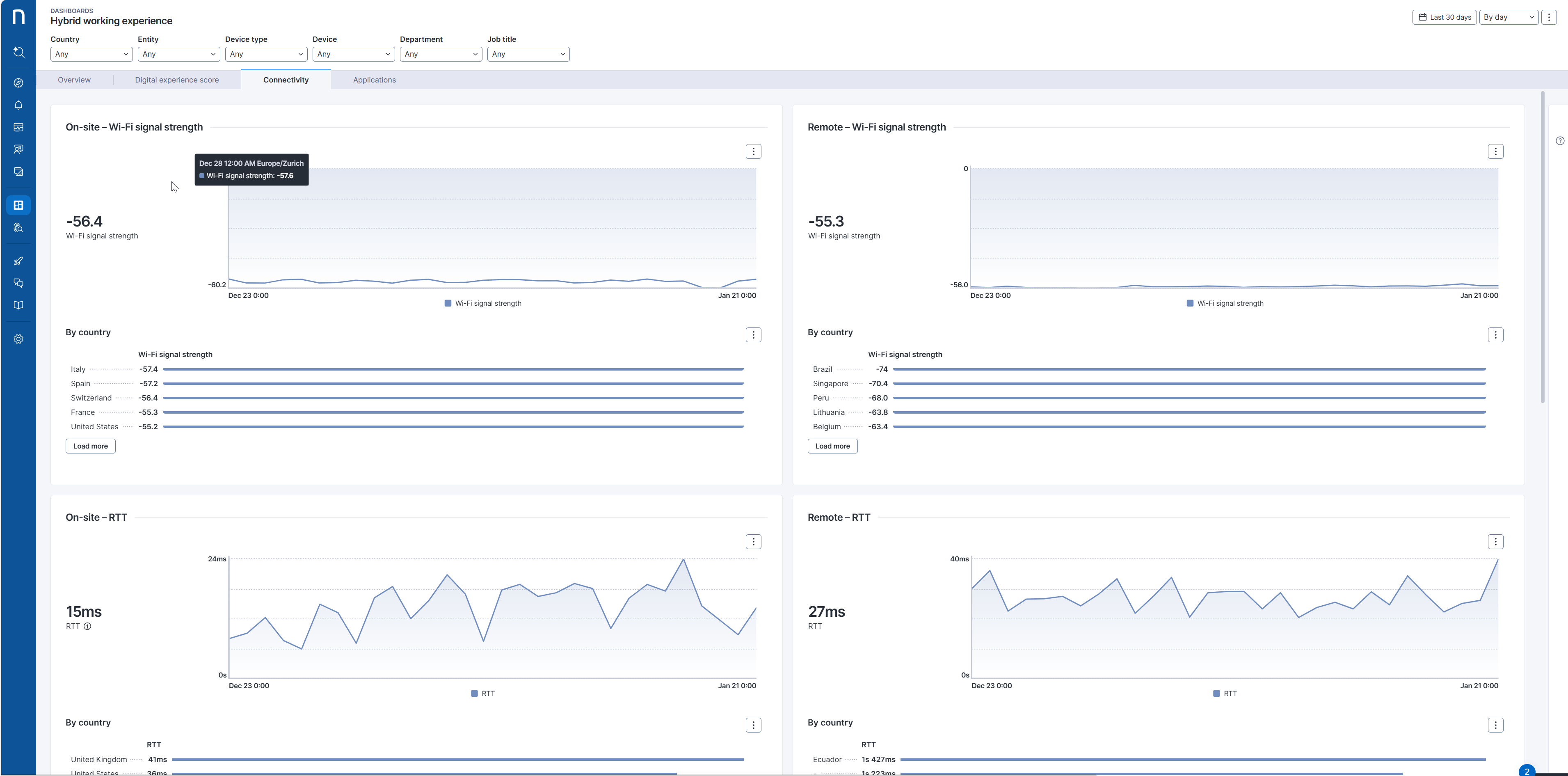Screen dimensions: 1568x776
Task: Open the settings gear in sidebar
Action: coord(18,339)
